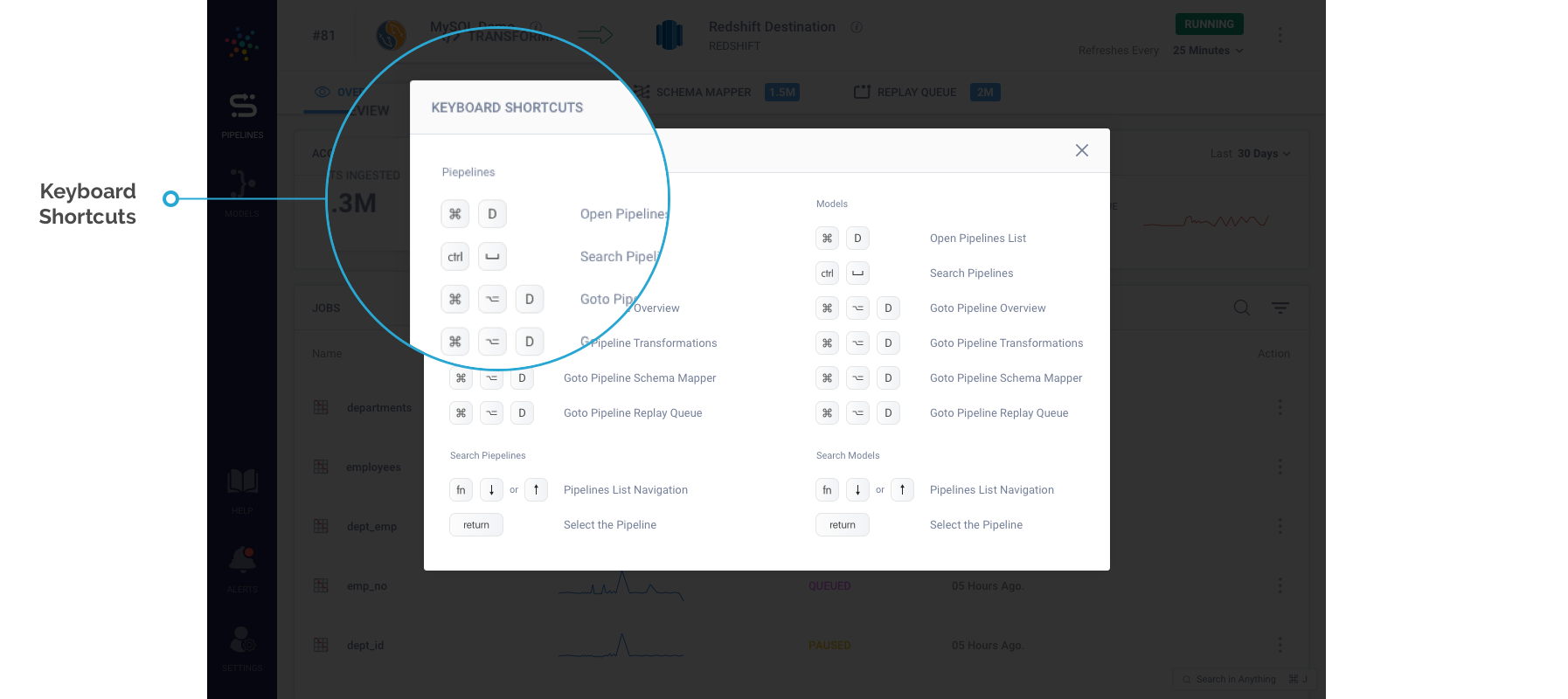Click the 2M Replay Queue badge

tap(985, 92)
